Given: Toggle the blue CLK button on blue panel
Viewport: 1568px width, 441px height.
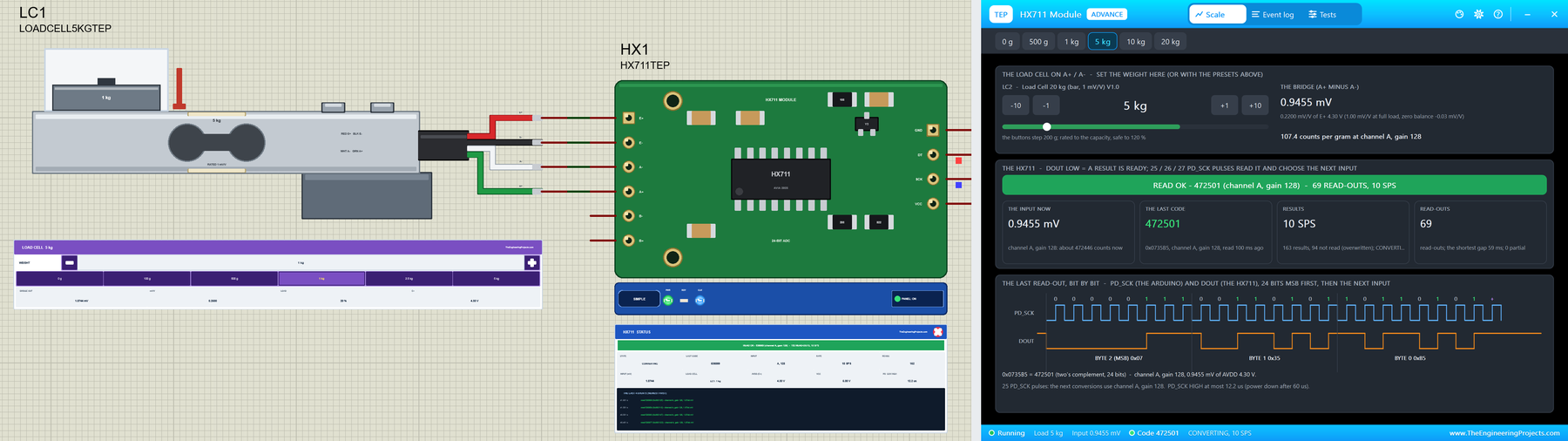Looking at the screenshot, I should coord(700,300).
